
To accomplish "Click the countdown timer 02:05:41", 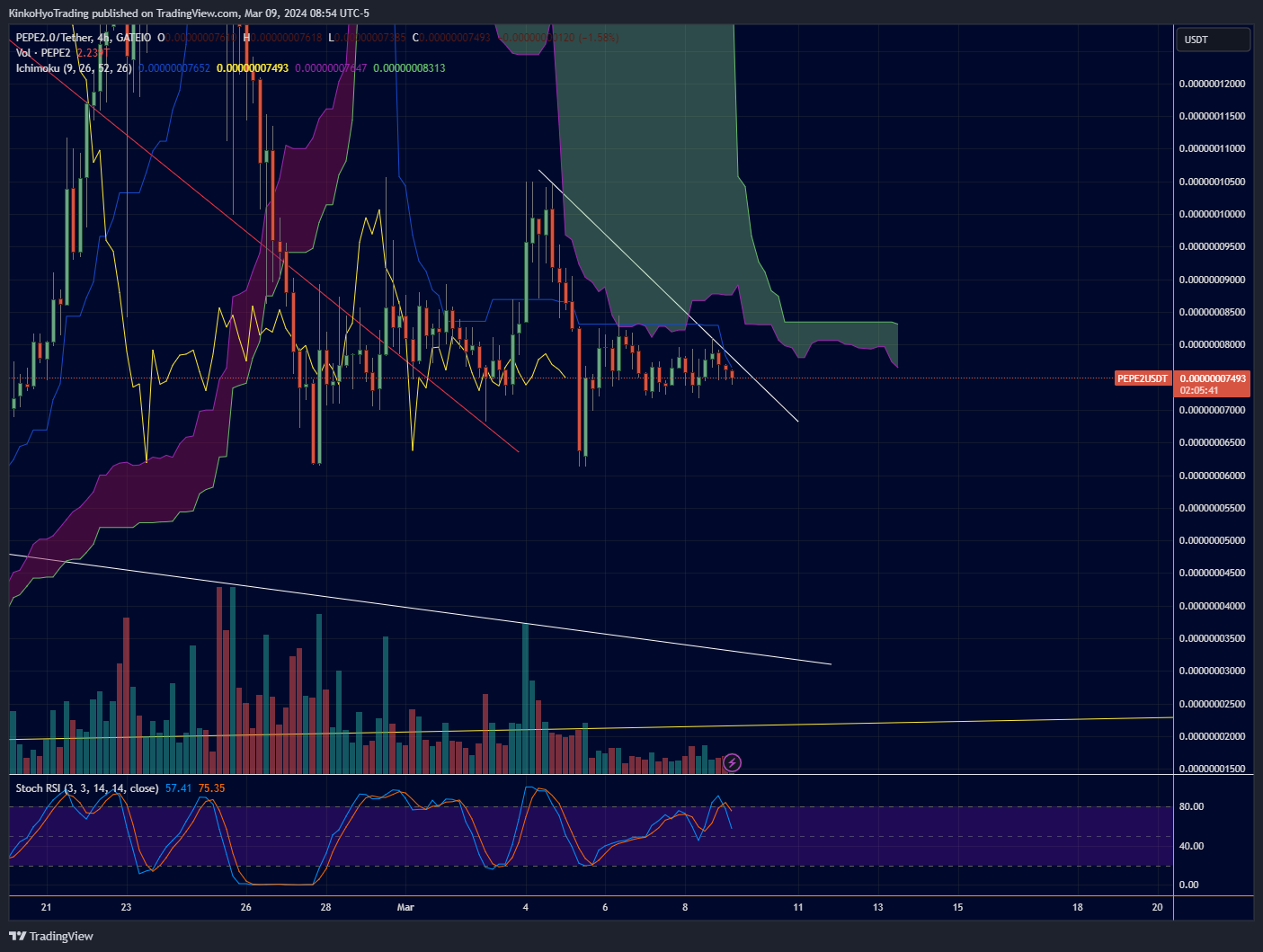I will tap(1199, 391).
